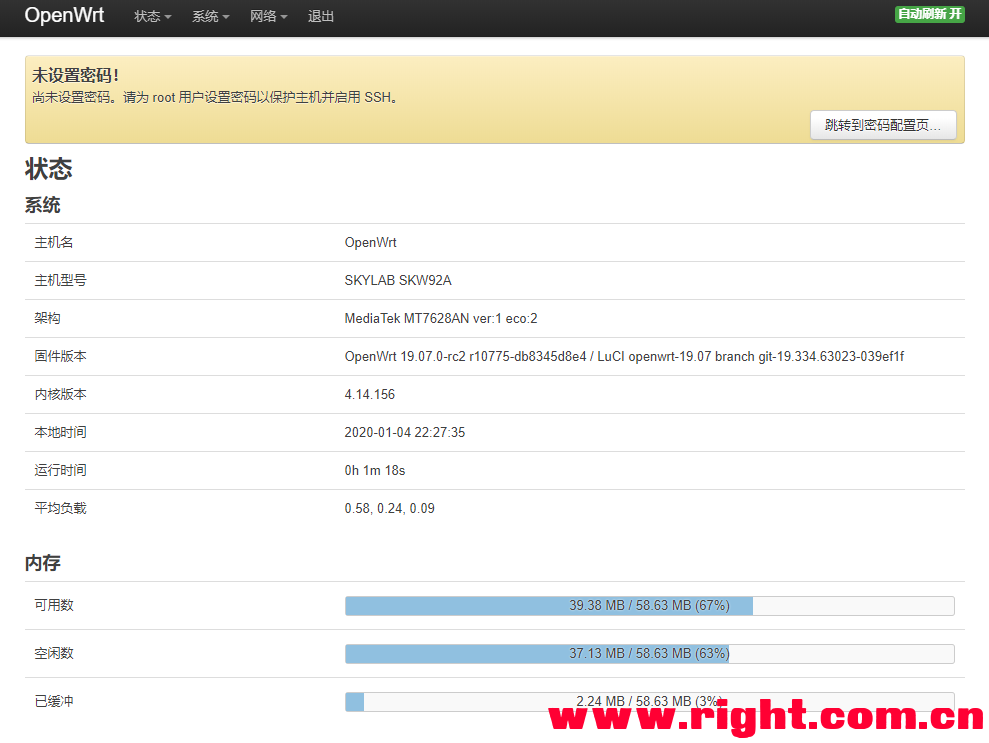Click the kernel version 4.14.156 value

point(370,395)
